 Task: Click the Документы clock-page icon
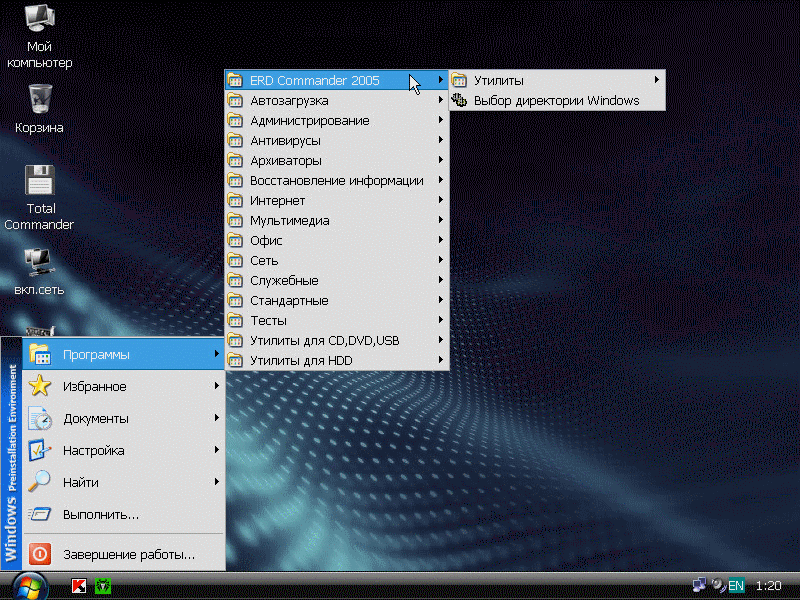(x=40, y=418)
